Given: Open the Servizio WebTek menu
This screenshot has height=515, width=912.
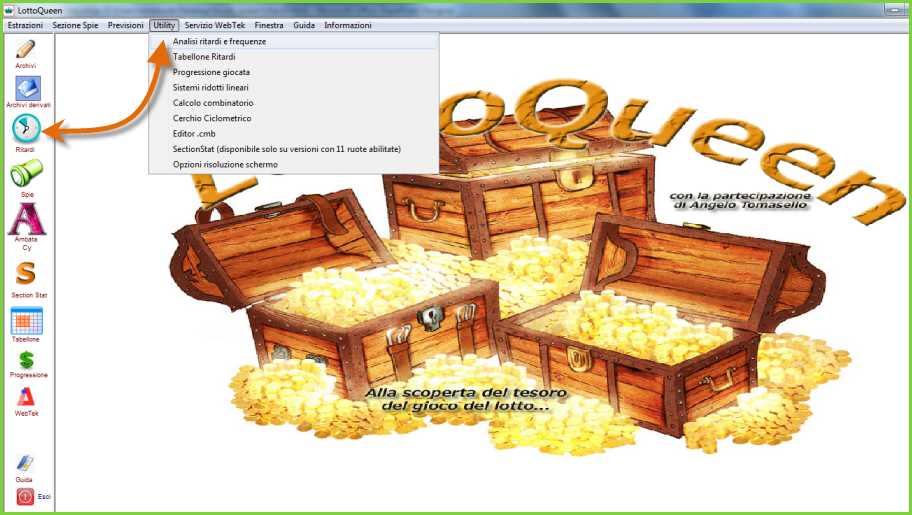Looking at the screenshot, I should 215,25.
